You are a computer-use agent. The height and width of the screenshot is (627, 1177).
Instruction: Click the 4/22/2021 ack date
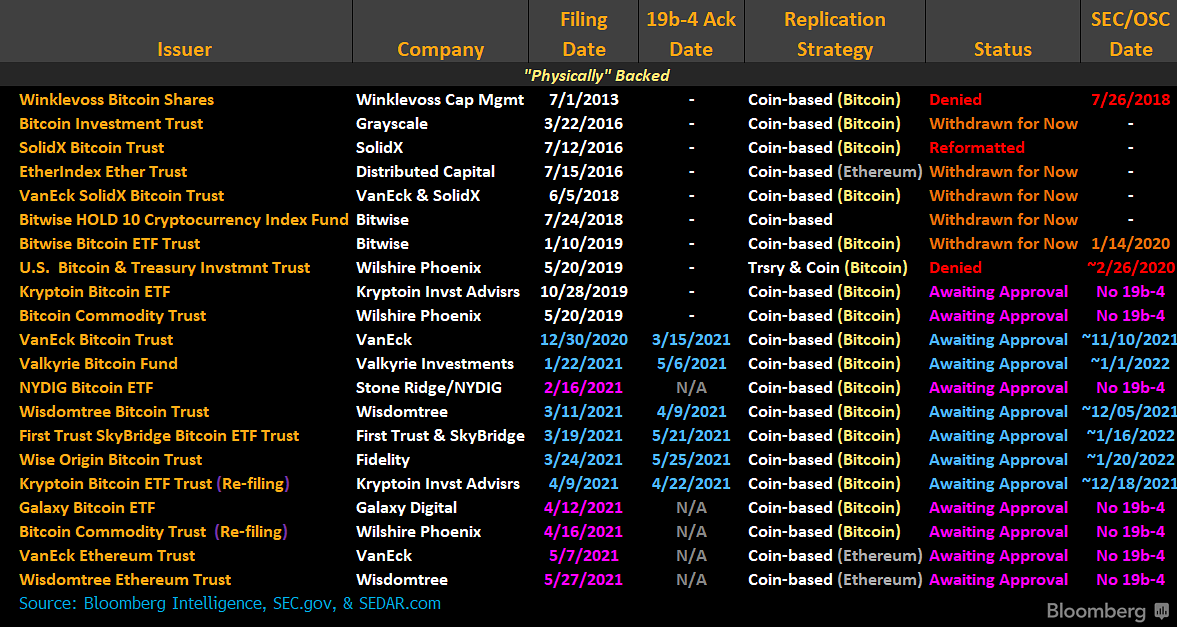691,484
